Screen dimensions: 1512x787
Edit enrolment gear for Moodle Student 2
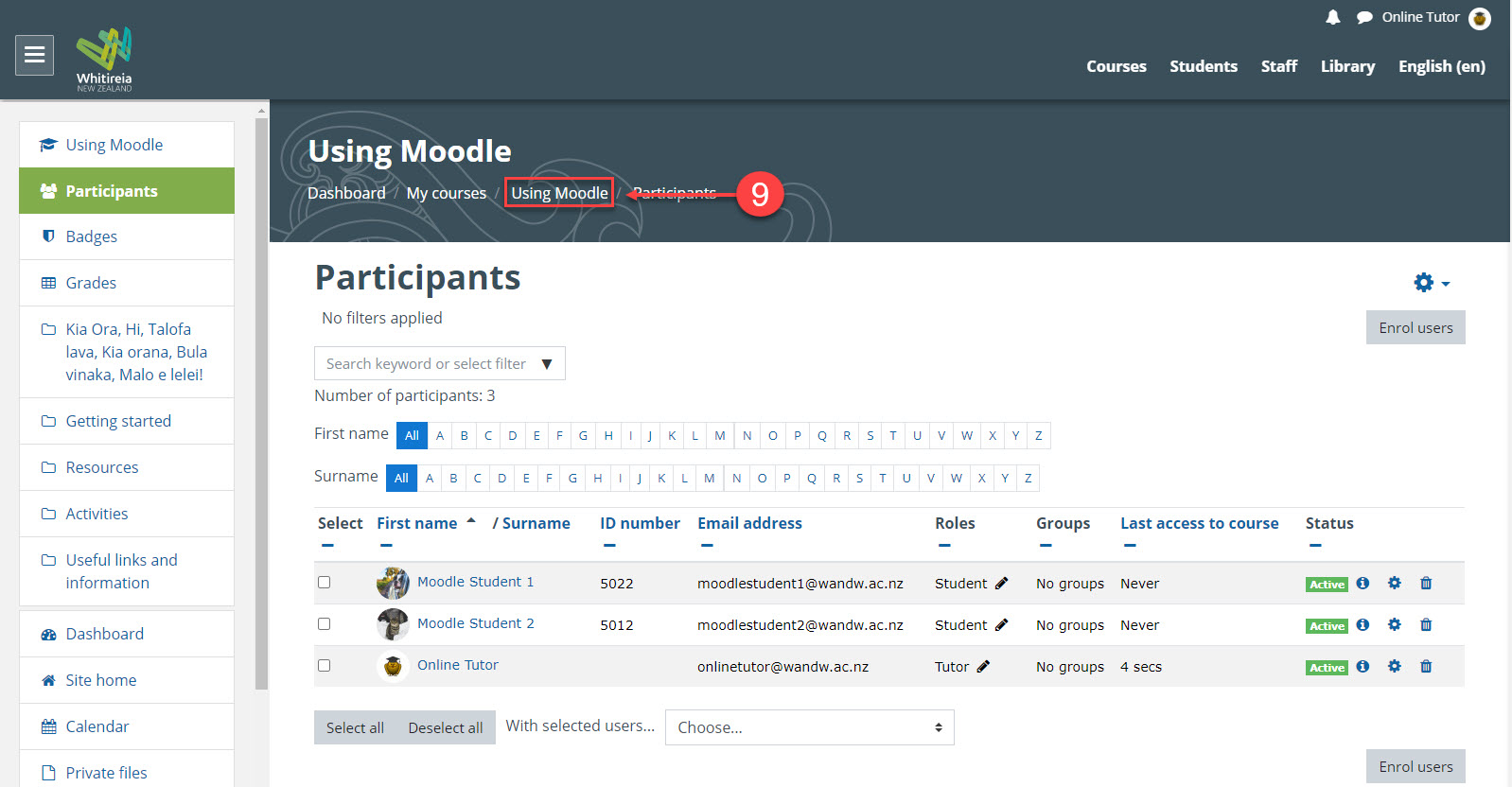click(1395, 625)
